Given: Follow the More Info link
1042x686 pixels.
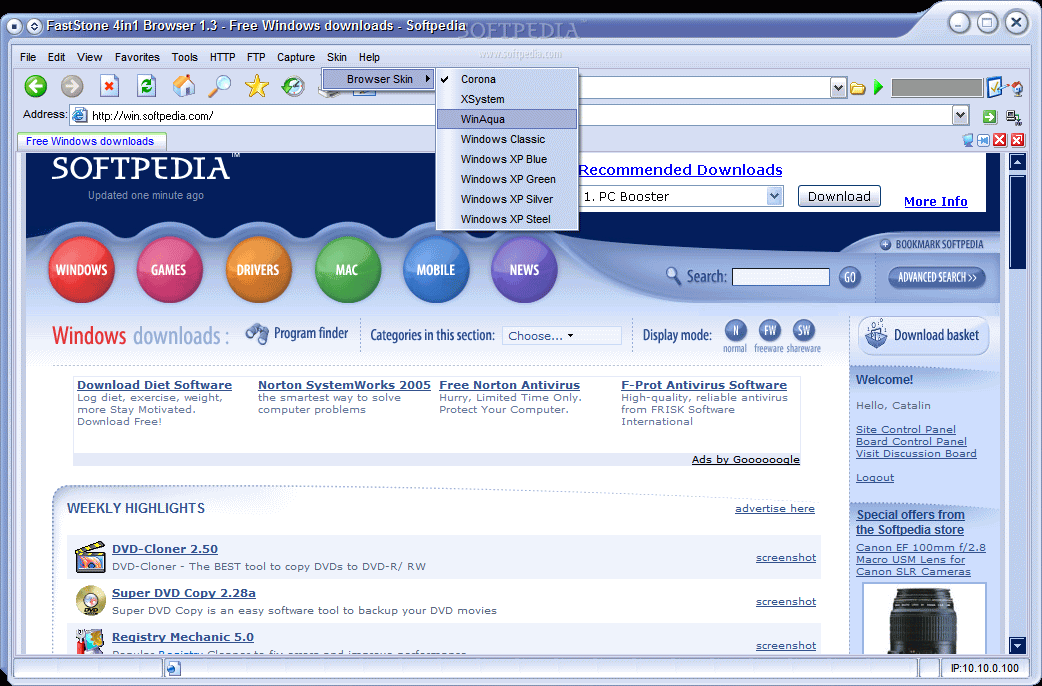Looking at the screenshot, I should click(x=936, y=201).
